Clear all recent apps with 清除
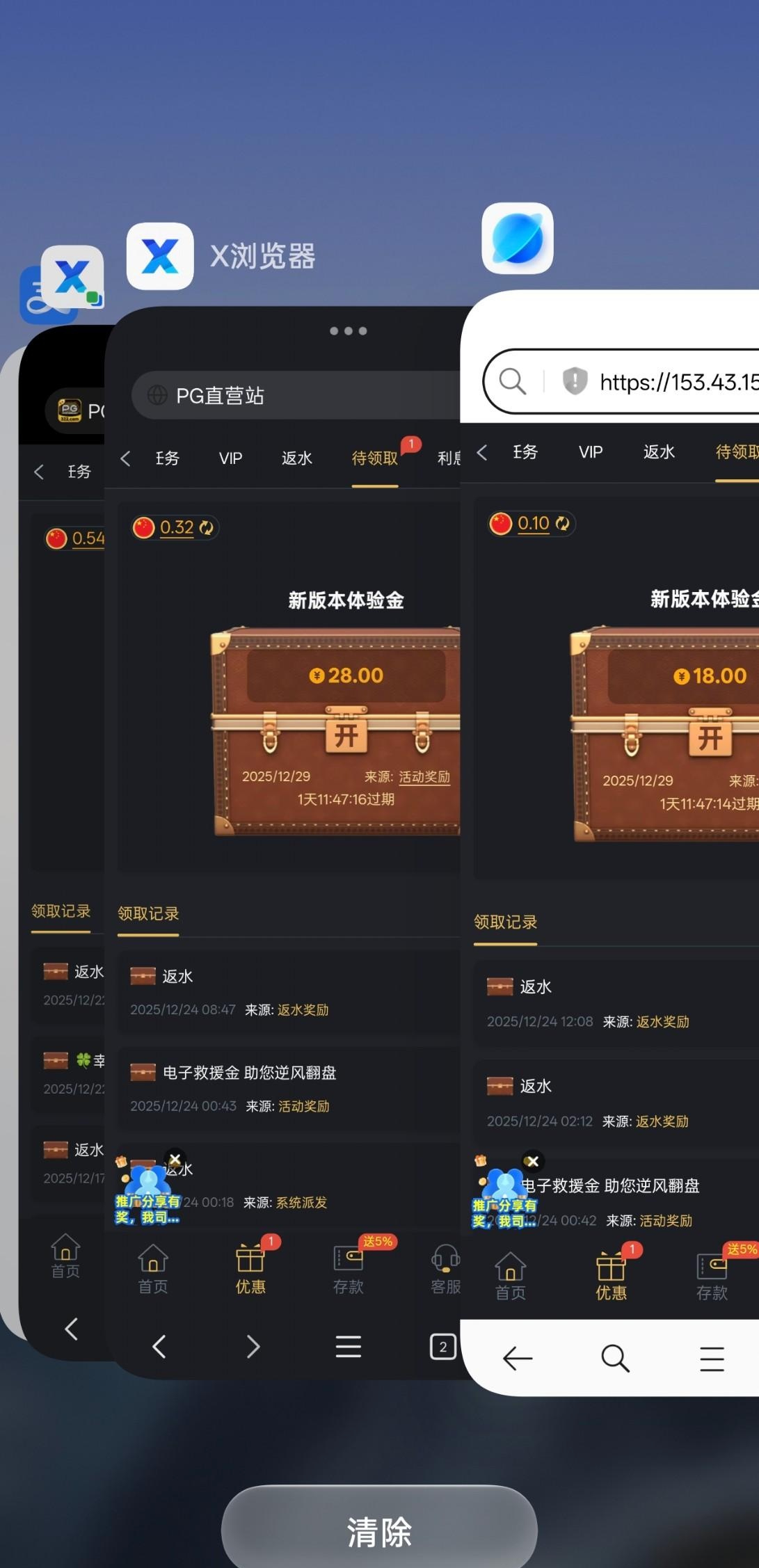The image size is (759, 1568). click(379, 1530)
